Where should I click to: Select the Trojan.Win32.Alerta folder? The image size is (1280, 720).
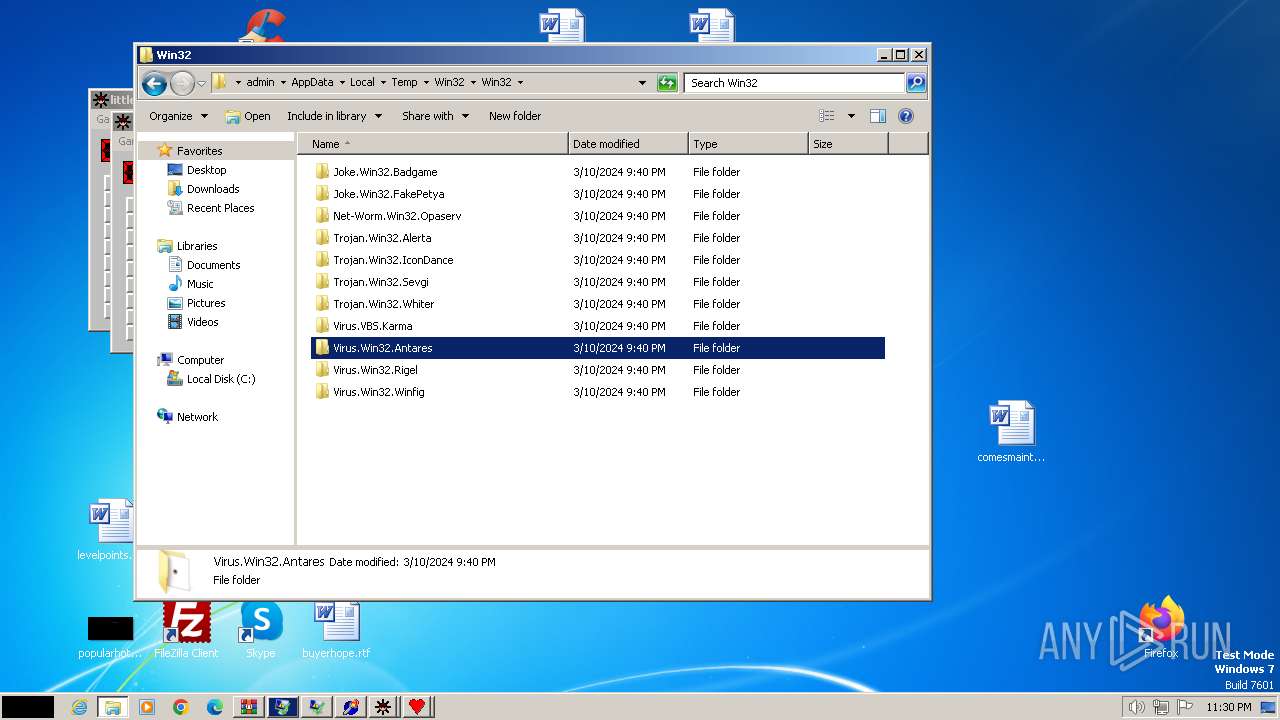[x=382, y=238]
